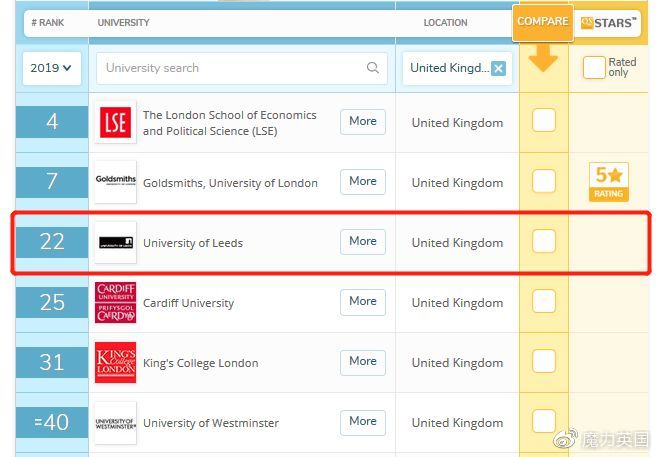657x457 pixels.
Task: Open the 2019 year dropdown
Action: click(x=52, y=68)
